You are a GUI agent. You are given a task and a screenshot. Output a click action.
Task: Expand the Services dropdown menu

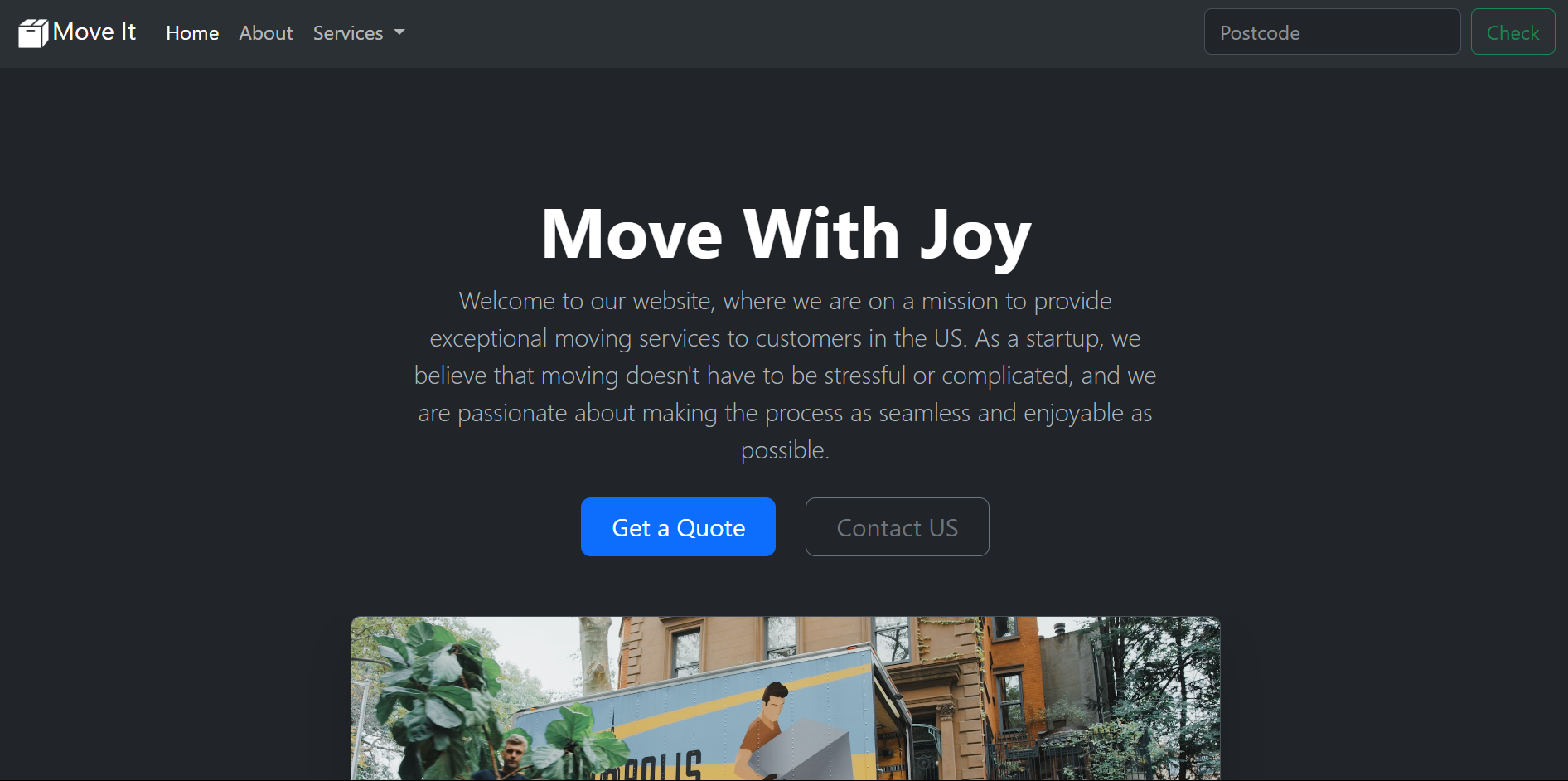359,33
